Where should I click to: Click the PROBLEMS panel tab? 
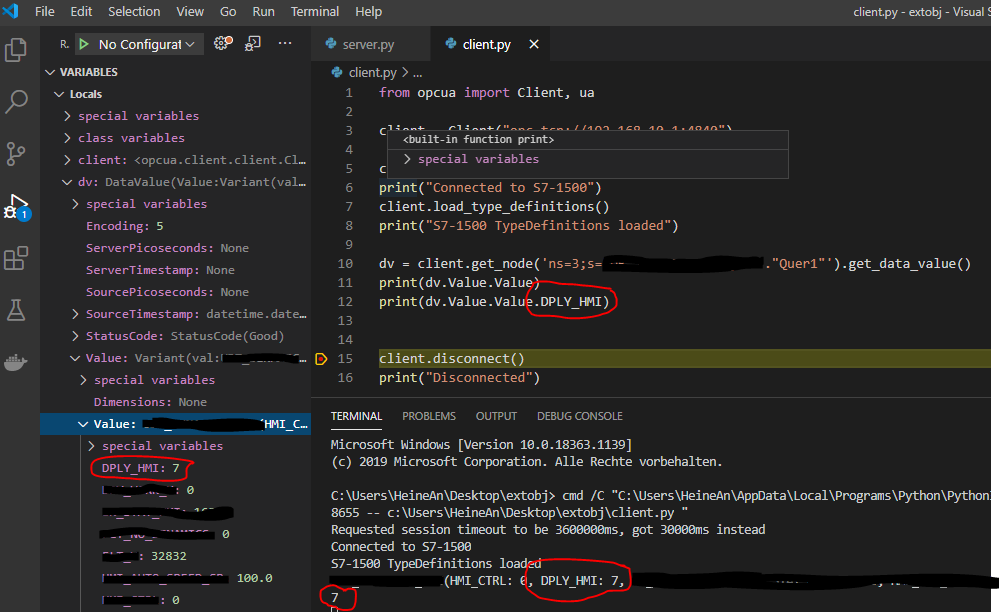pos(428,416)
